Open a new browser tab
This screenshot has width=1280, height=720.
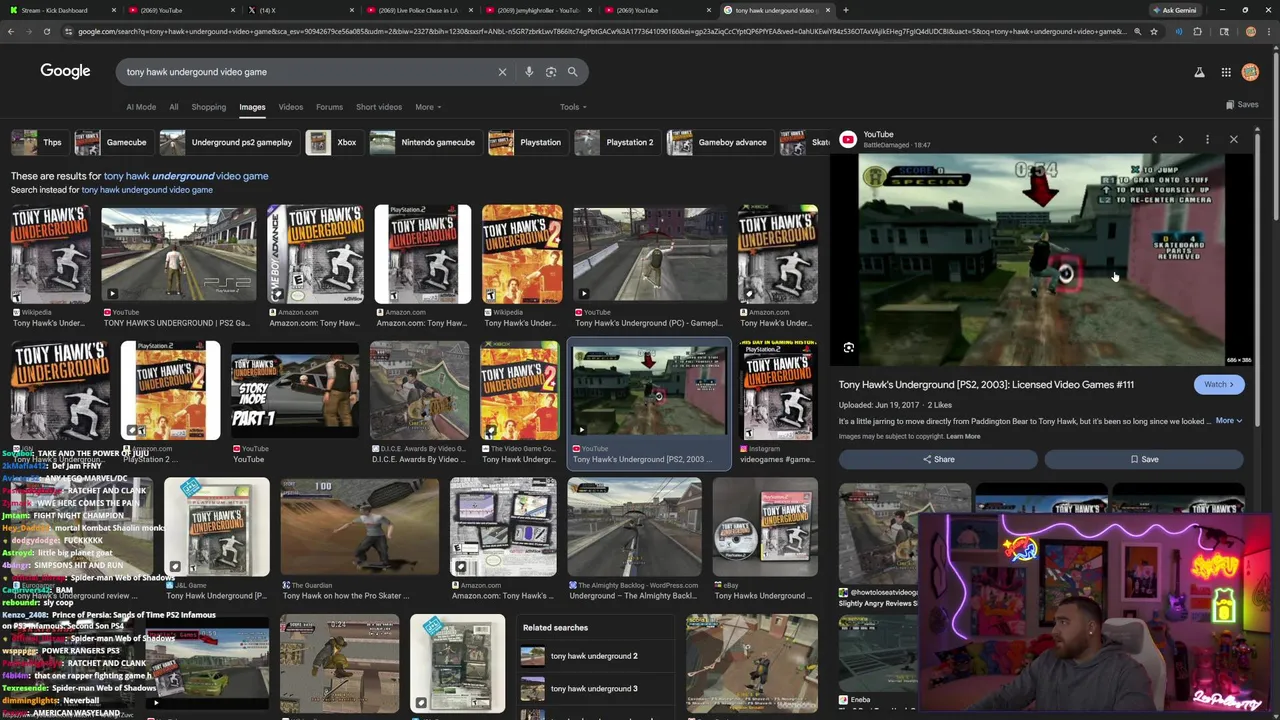(846, 10)
